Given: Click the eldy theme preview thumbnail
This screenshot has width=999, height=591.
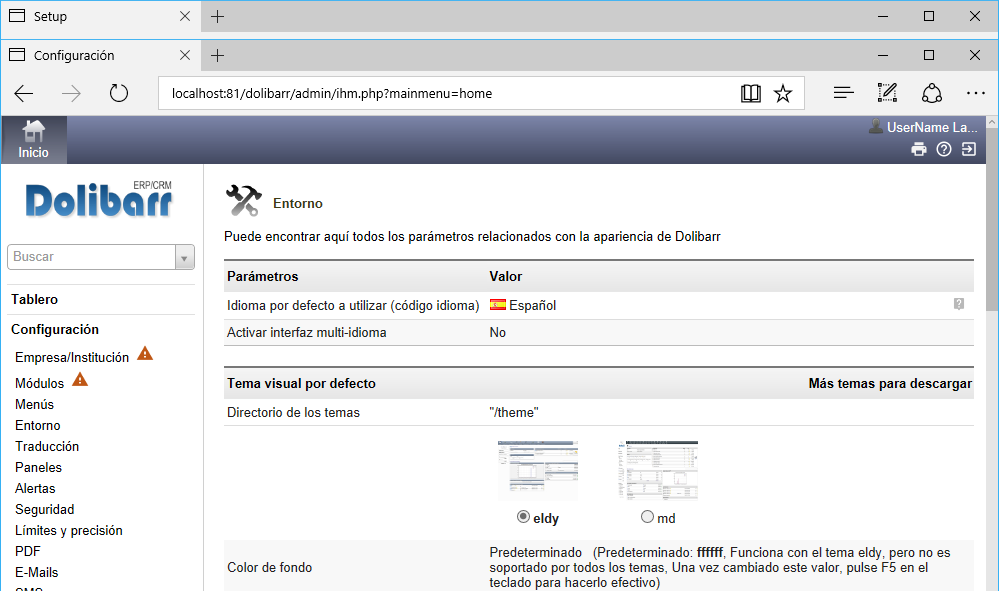Looking at the screenshot, I should click(x=537, y=470).
